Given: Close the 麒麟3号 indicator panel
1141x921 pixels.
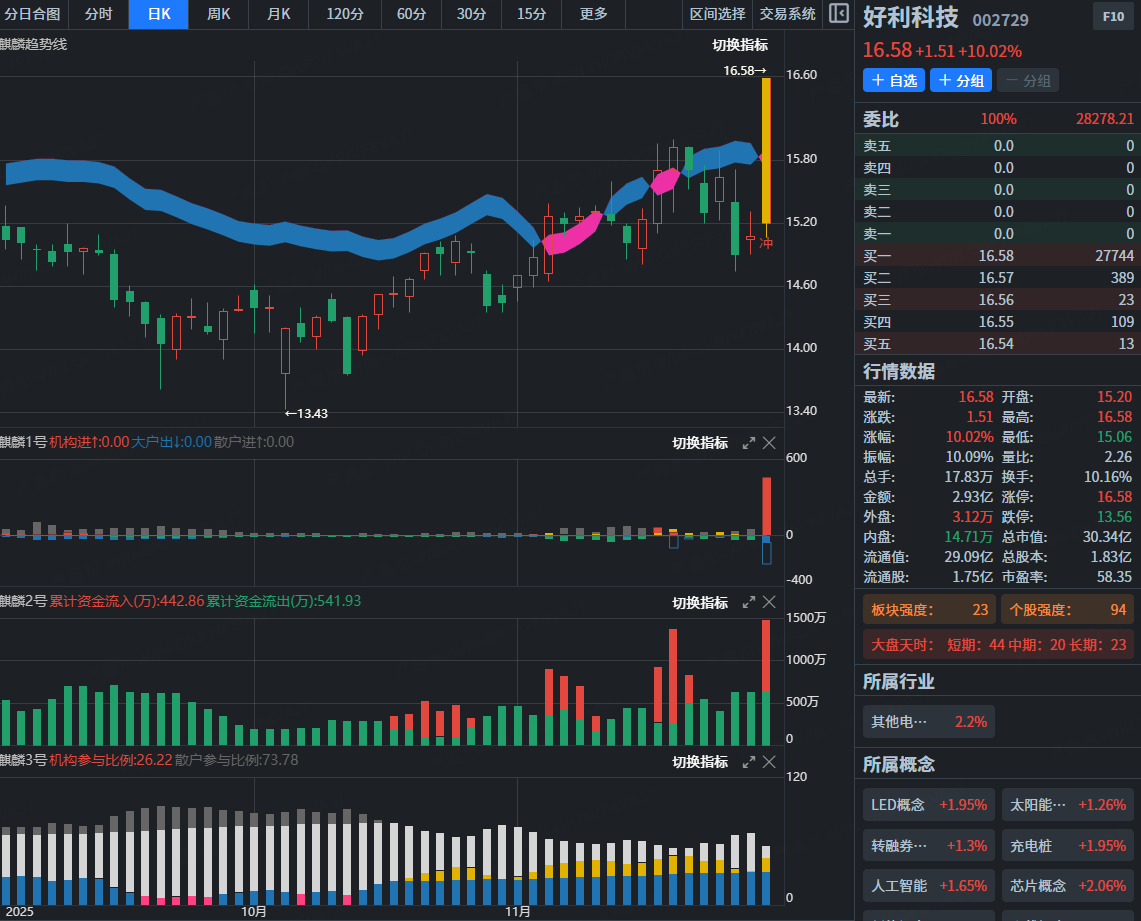Looking at the screenshot, I should pos(769,762).
